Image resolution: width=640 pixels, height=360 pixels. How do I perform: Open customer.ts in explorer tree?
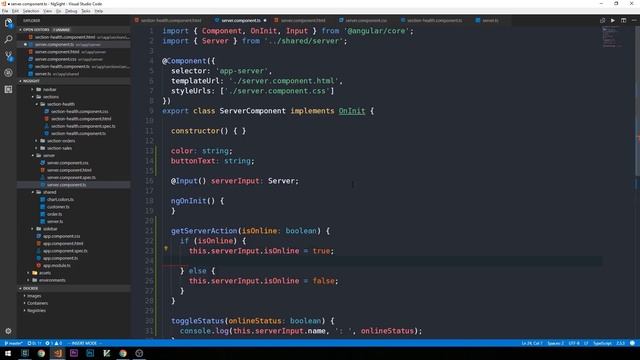(58, 207)
